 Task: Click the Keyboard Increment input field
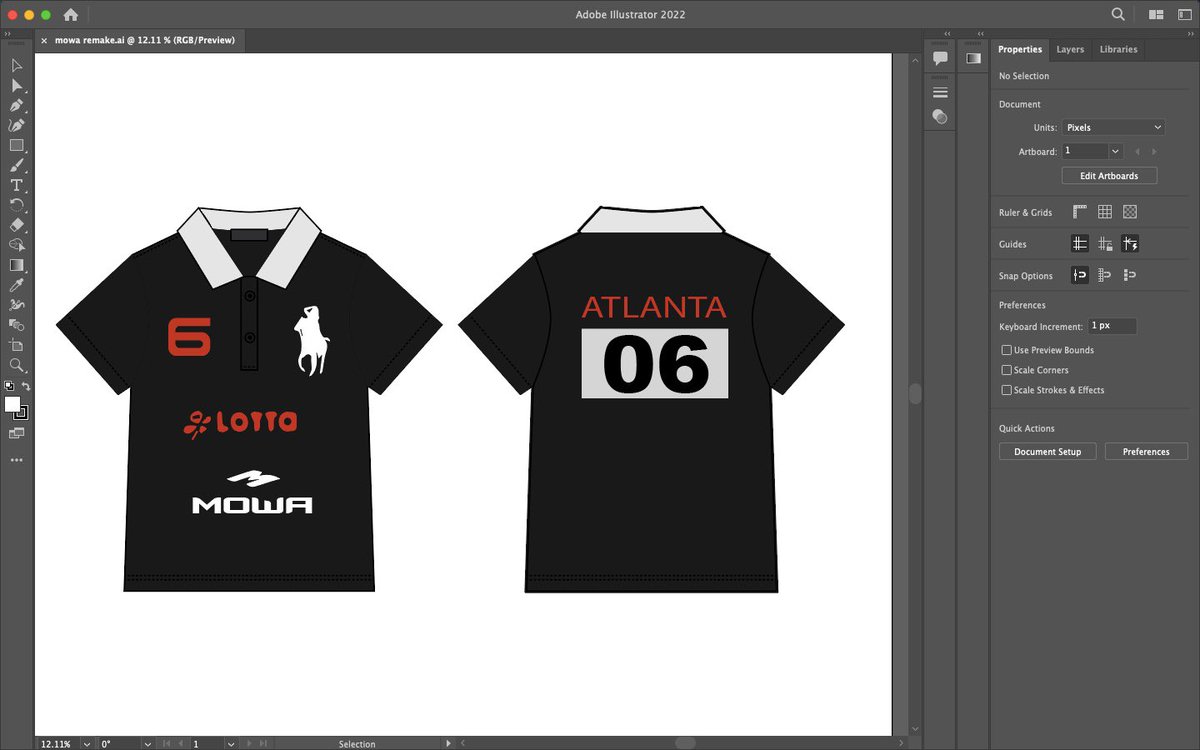coord(1113,326)
